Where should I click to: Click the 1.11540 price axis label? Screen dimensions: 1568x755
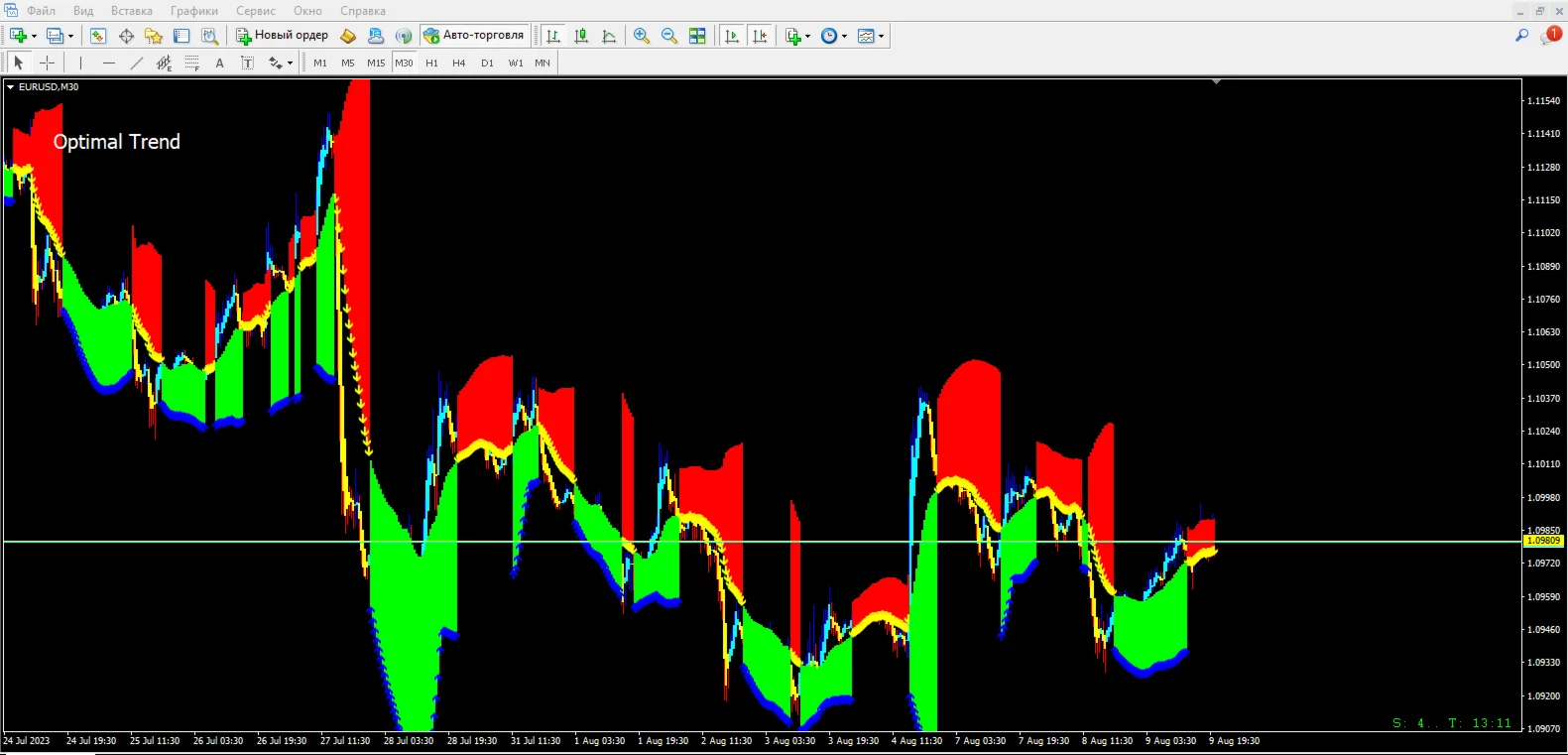coord(1543,101)
